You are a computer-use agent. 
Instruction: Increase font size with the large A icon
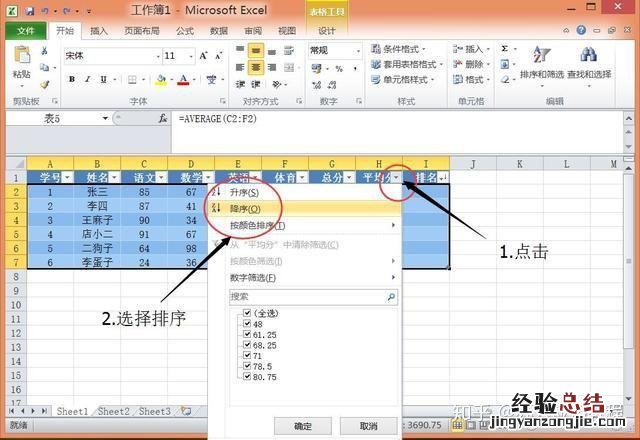click(203, 56)
